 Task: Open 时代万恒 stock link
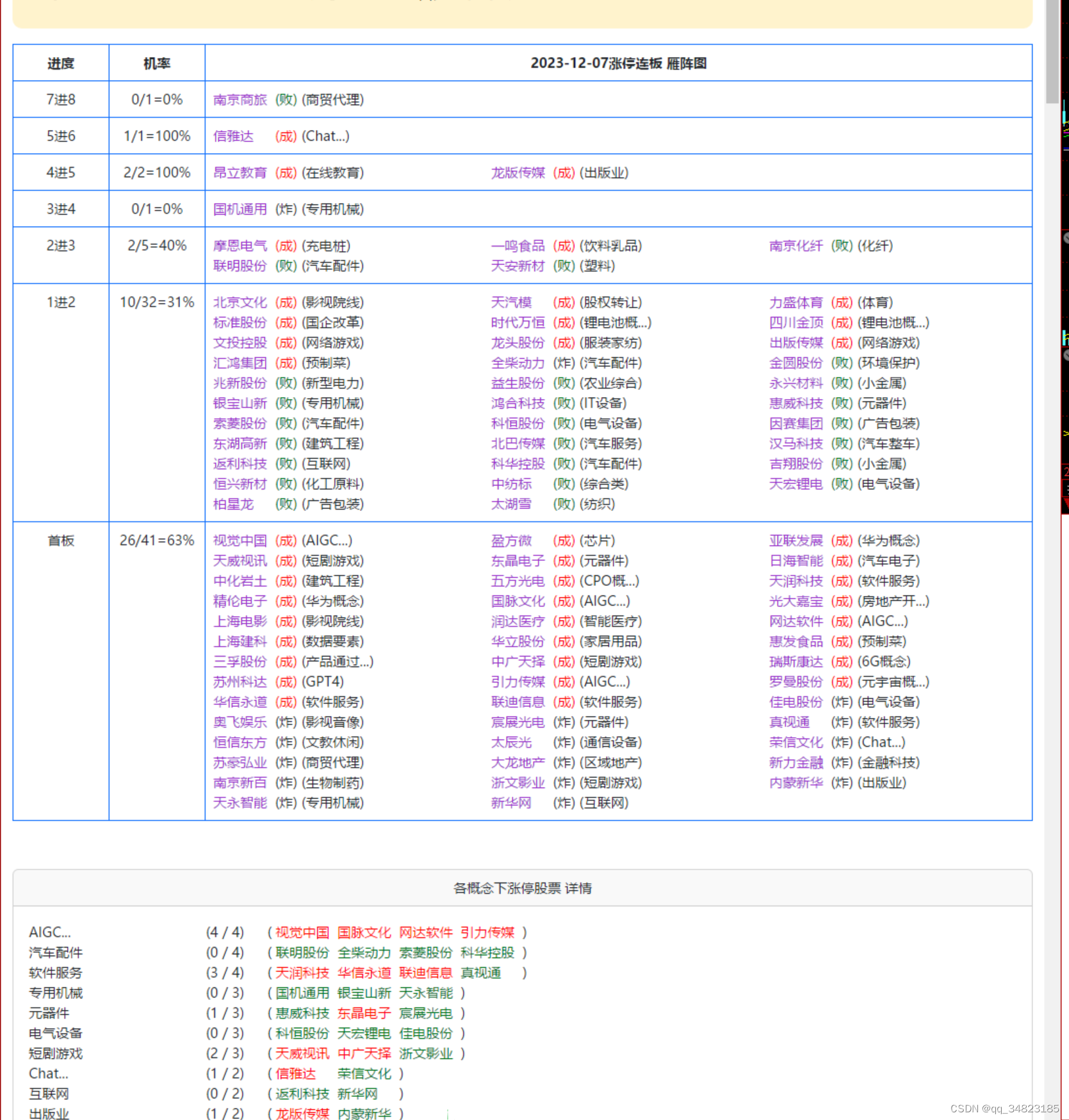[x=518, y=323]
